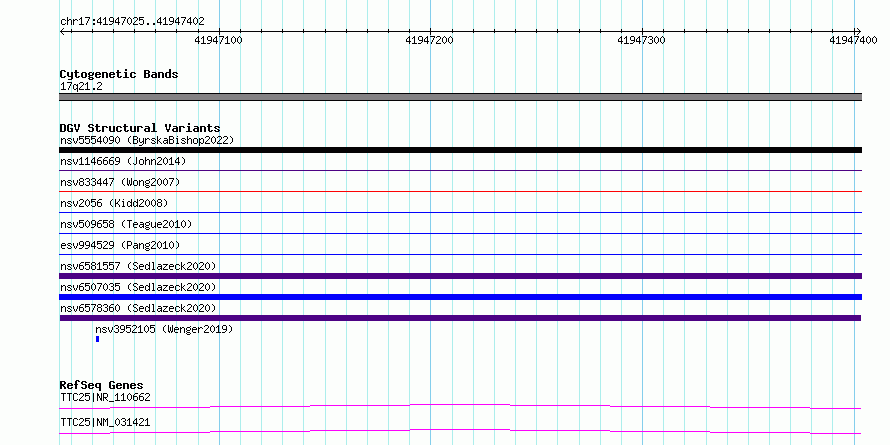Click nsv6507035 (Sedlazeck2020) label
This screenshot has width=890, height=445.
[x=138, y=287]
